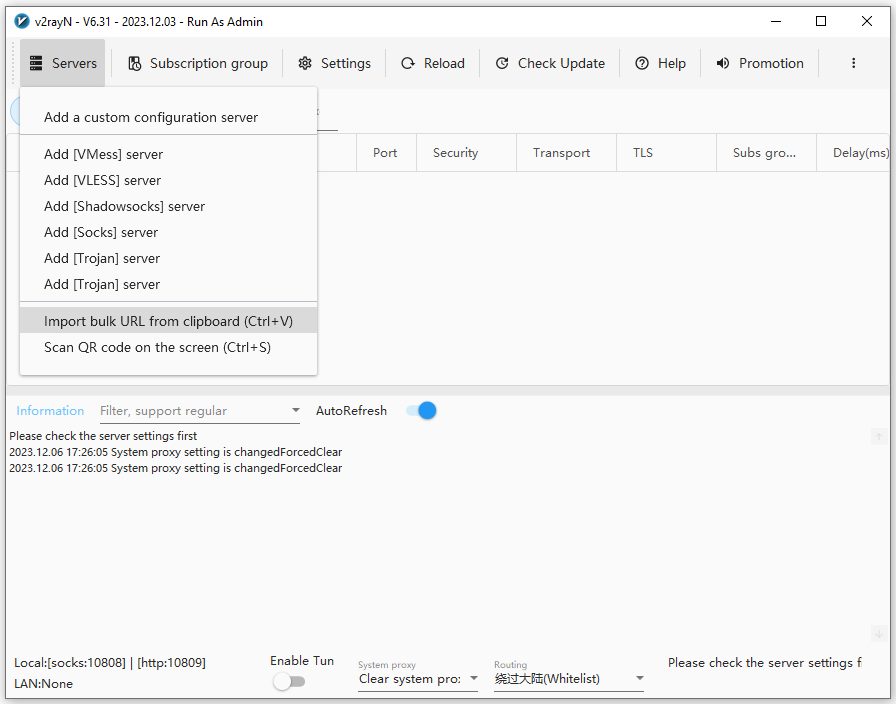The height and width of the screenshot is (704, 896).
Task: Choose Add [VMess] server
Action: (x=103, y=154)
